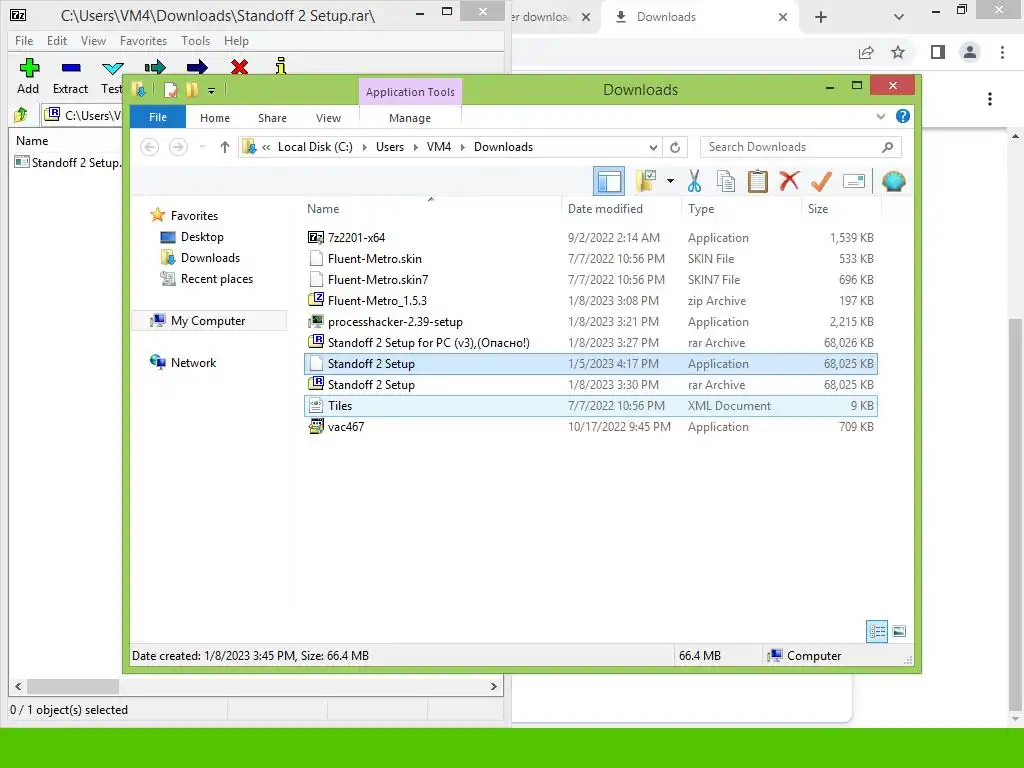Select Recent places in the sidebar

216,279
